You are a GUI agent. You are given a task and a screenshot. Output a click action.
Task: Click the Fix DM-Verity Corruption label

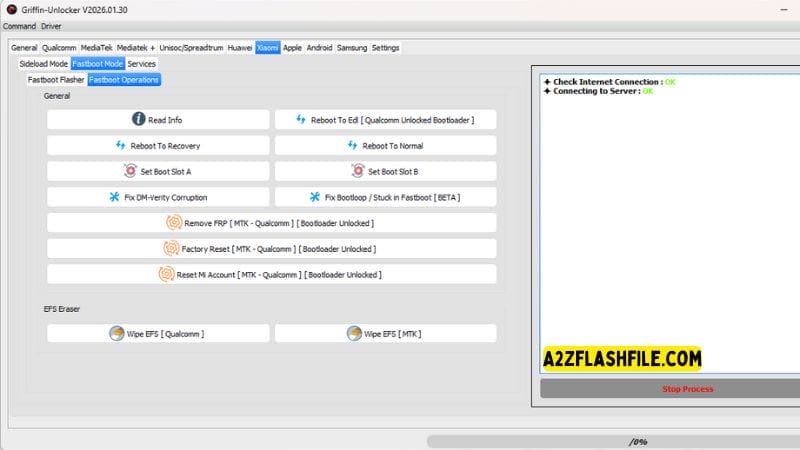point(166,197)
